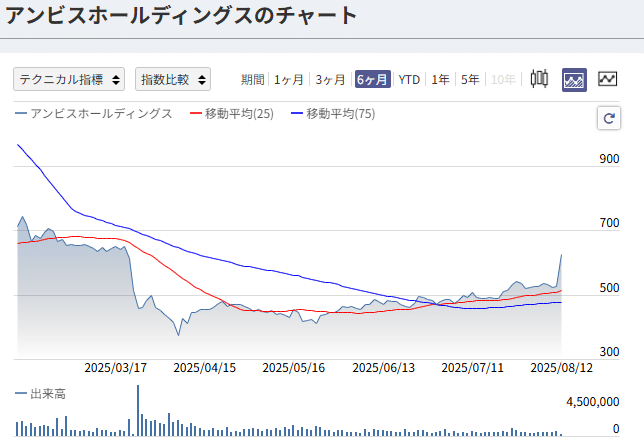This screenshot has height=439, width=644.
Task: Toggle 移動平均(75) legend series
Action: (333, 113)
